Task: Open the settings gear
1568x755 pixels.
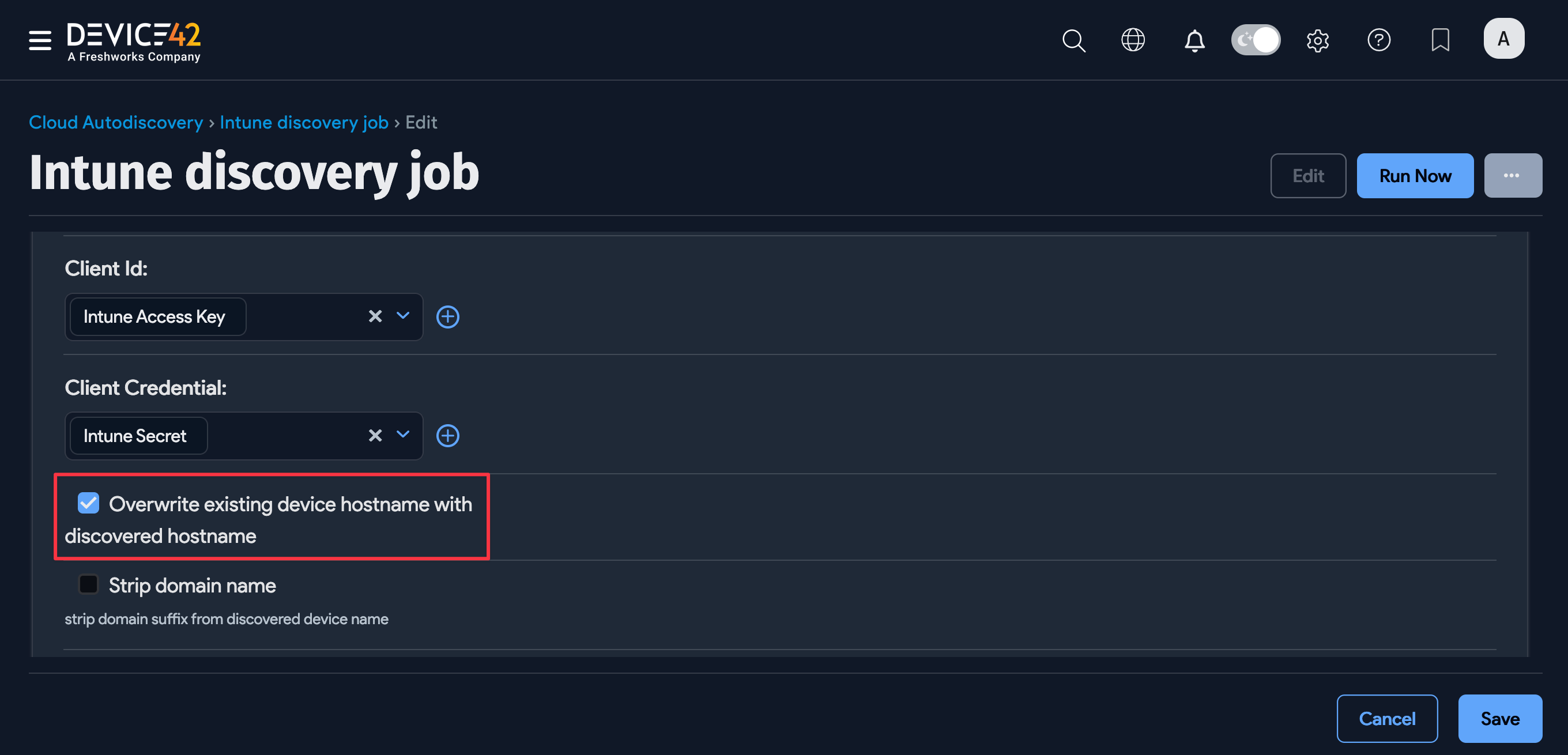Action: (x=1318, y=40)
